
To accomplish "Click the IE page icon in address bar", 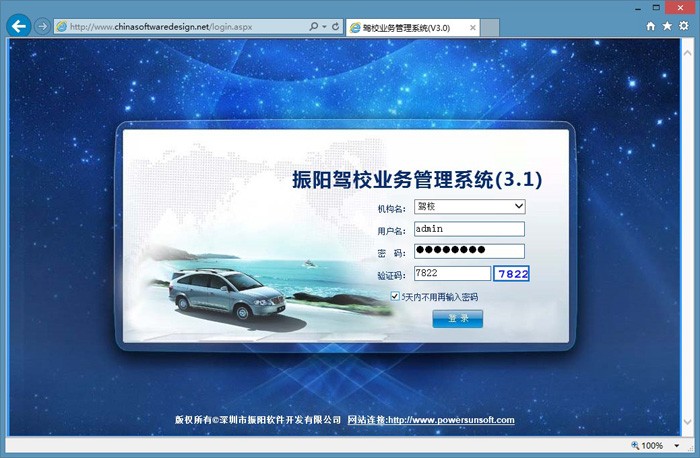I will (62, 26).
